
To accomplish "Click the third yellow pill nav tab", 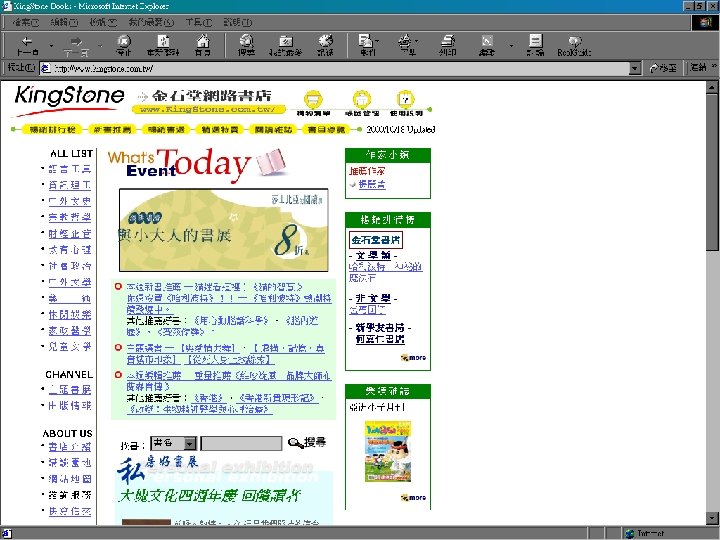I will click(x=166, y=130).
